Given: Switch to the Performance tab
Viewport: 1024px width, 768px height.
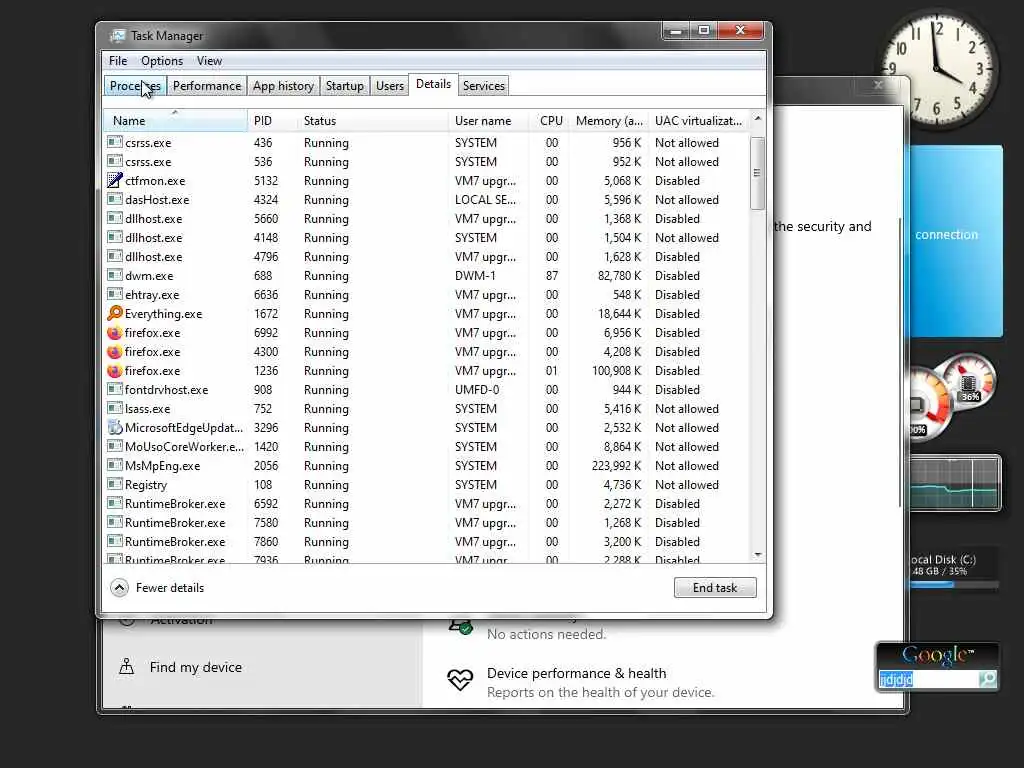Looking at the screenshot, I should point(207,86).
